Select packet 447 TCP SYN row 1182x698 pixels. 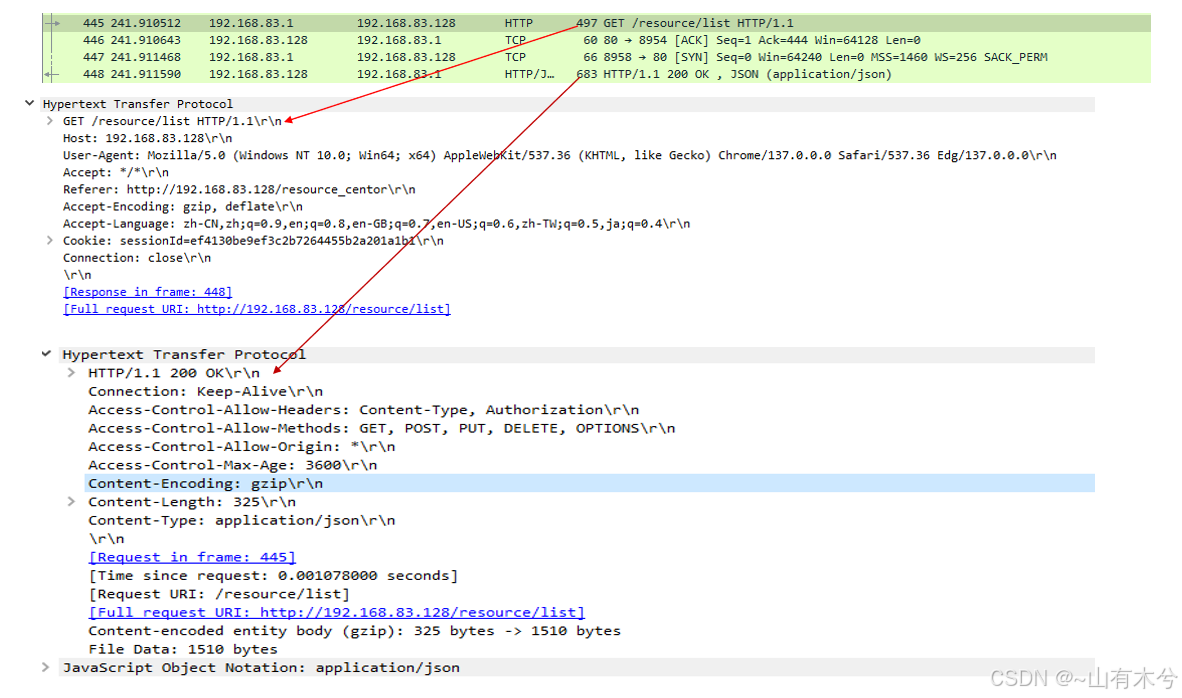pyautogui.click(x=596, y=57)
